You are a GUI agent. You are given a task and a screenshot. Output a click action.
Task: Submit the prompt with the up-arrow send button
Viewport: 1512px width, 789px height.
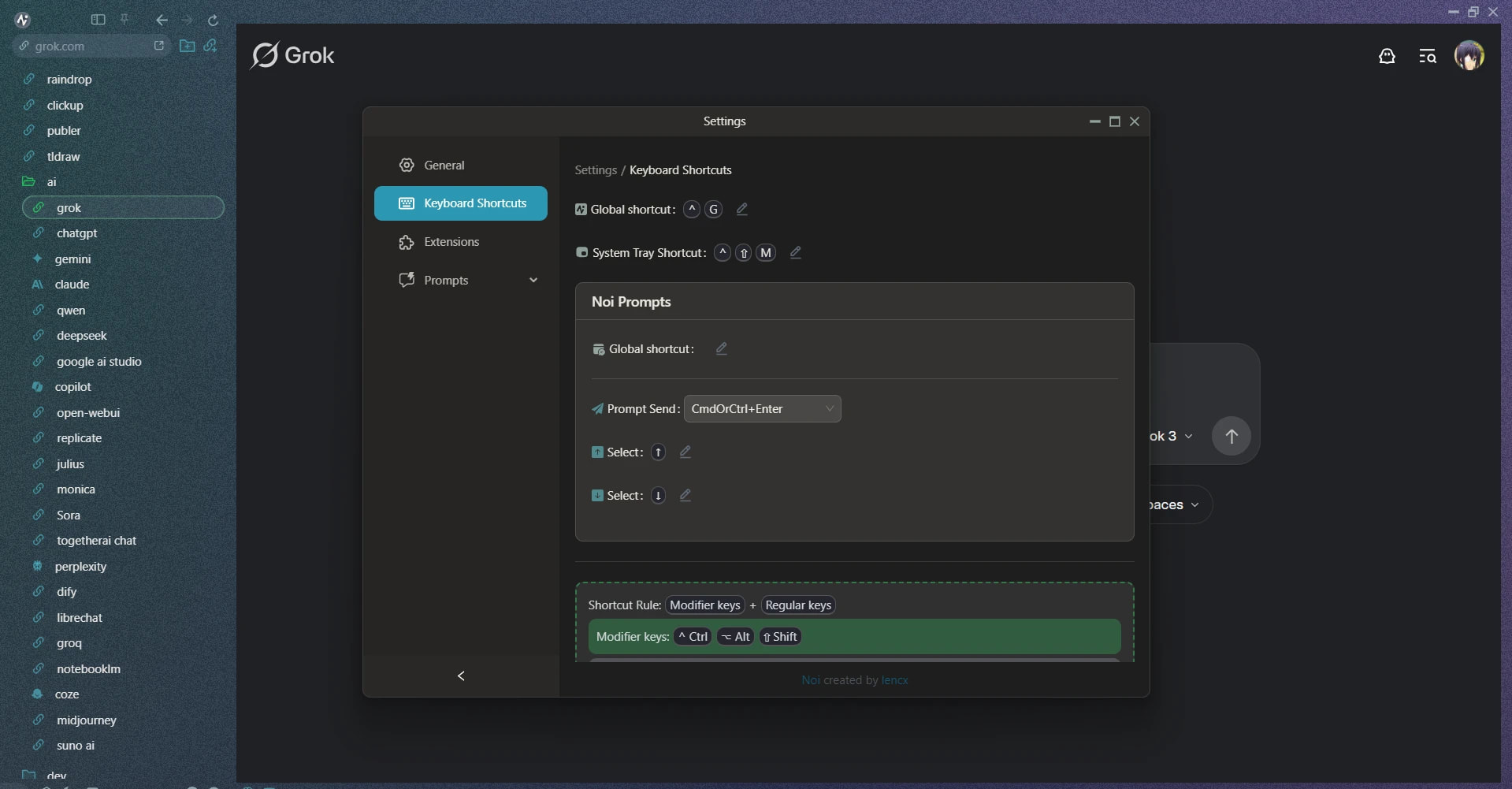coord(1232,436)
